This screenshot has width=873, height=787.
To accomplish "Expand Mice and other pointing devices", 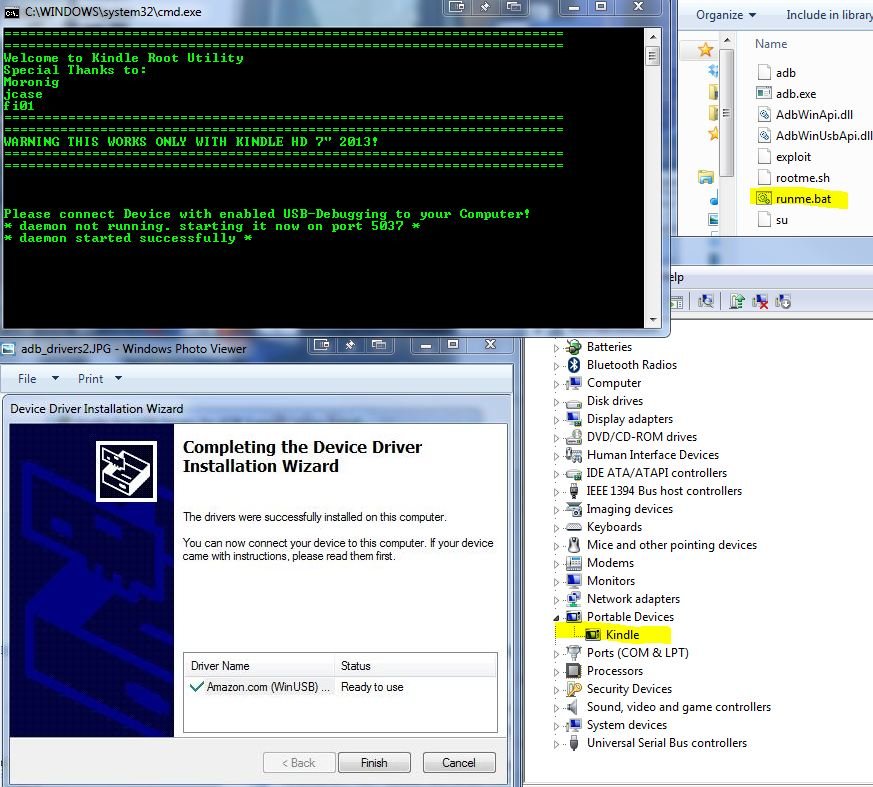I will (556, 547).
